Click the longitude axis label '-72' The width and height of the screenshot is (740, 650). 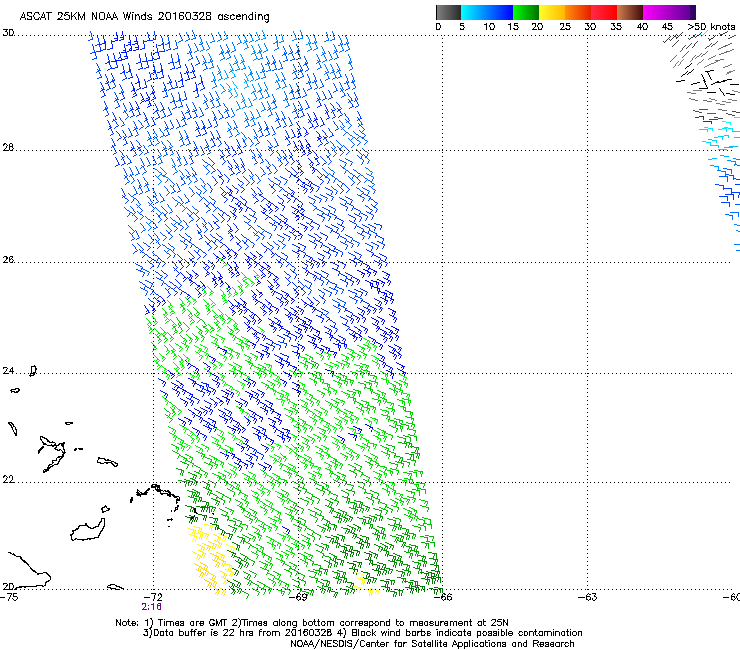tap(153, 597)
